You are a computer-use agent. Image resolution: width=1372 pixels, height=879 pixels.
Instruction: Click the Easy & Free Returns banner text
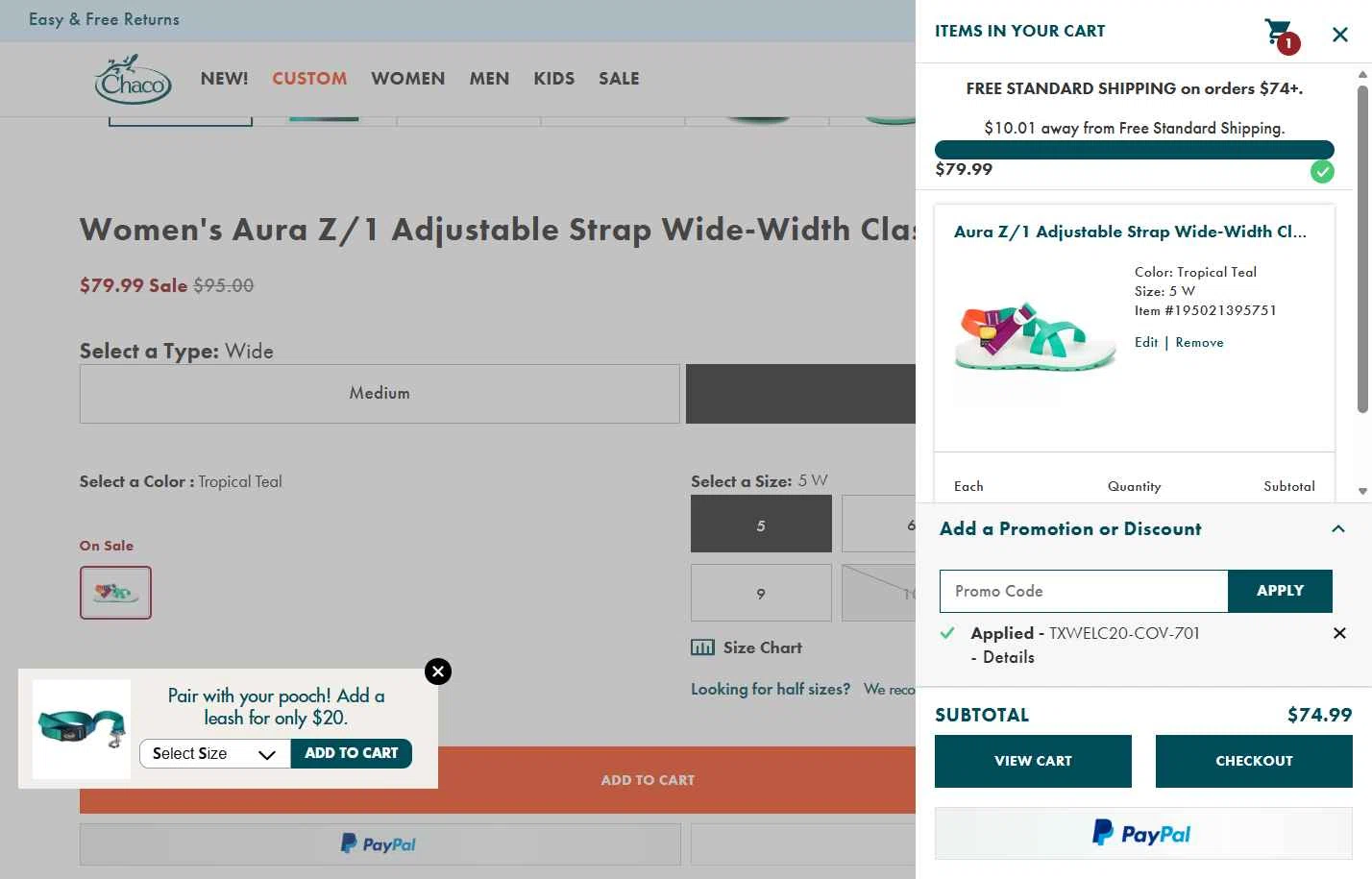point(104,19)
